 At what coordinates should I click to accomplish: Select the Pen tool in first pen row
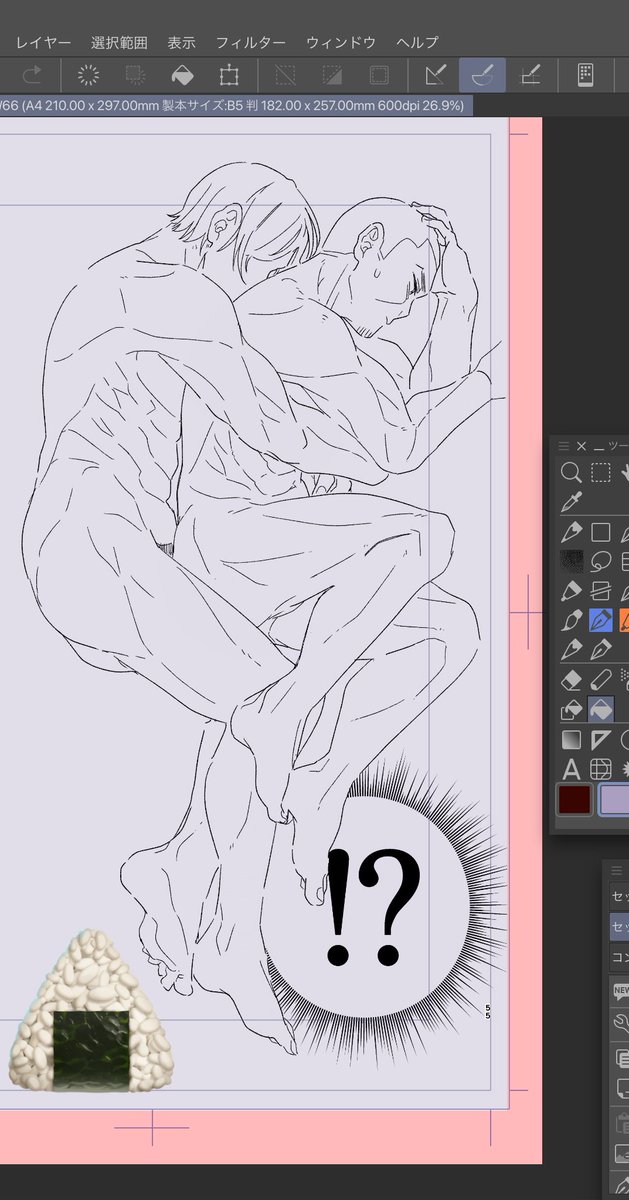pyautogui.click(x=571, y=532)
